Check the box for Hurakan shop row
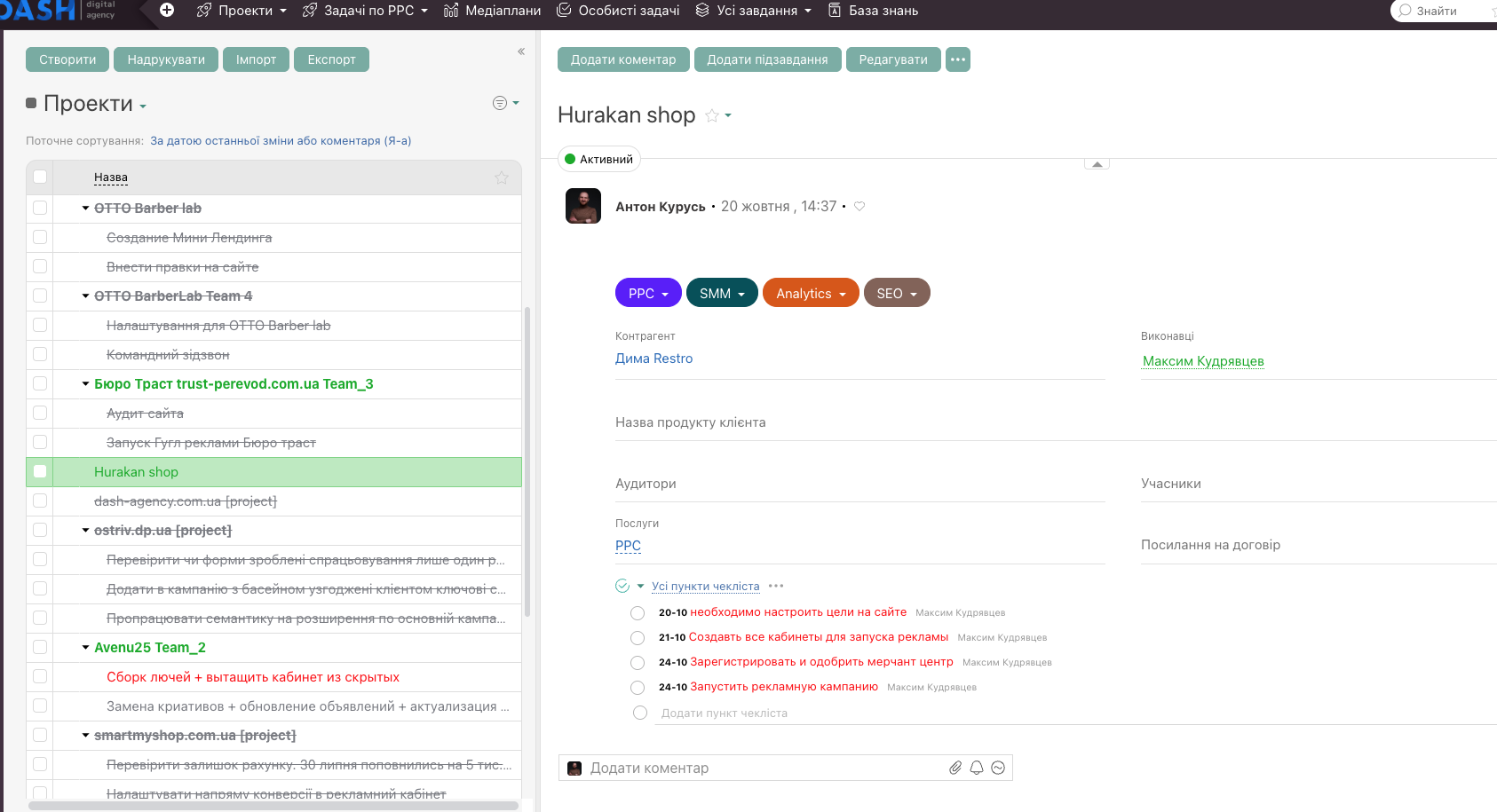1497x812 pixels. tap(40, 471)
